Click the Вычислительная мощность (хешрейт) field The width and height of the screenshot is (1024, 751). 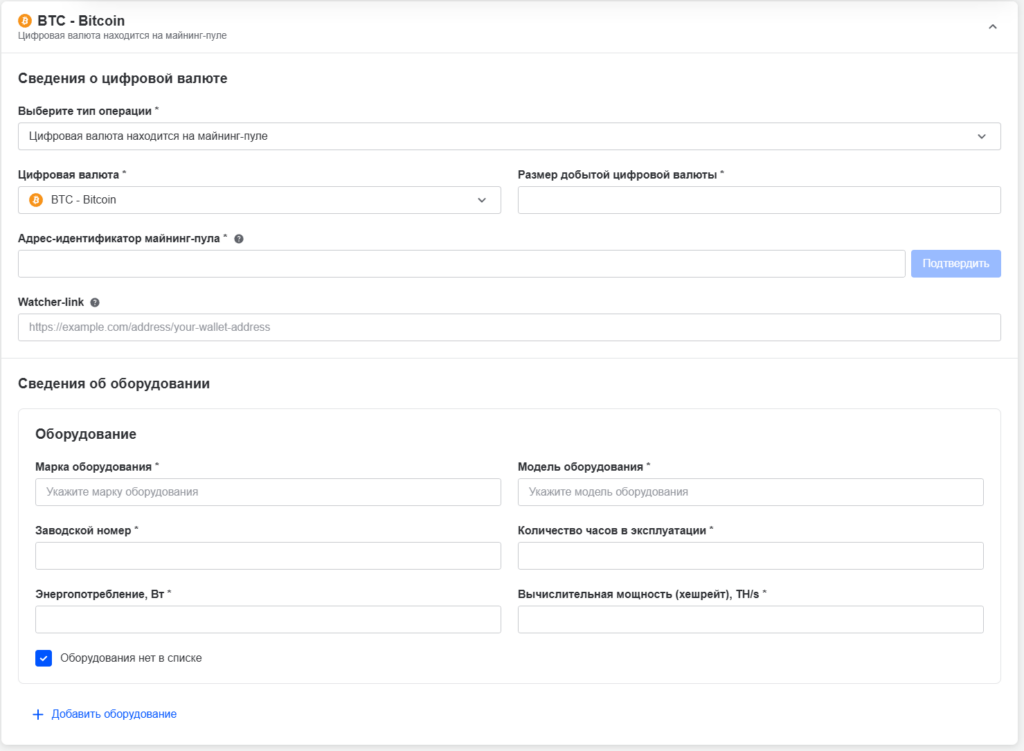[x=750, y=620]
